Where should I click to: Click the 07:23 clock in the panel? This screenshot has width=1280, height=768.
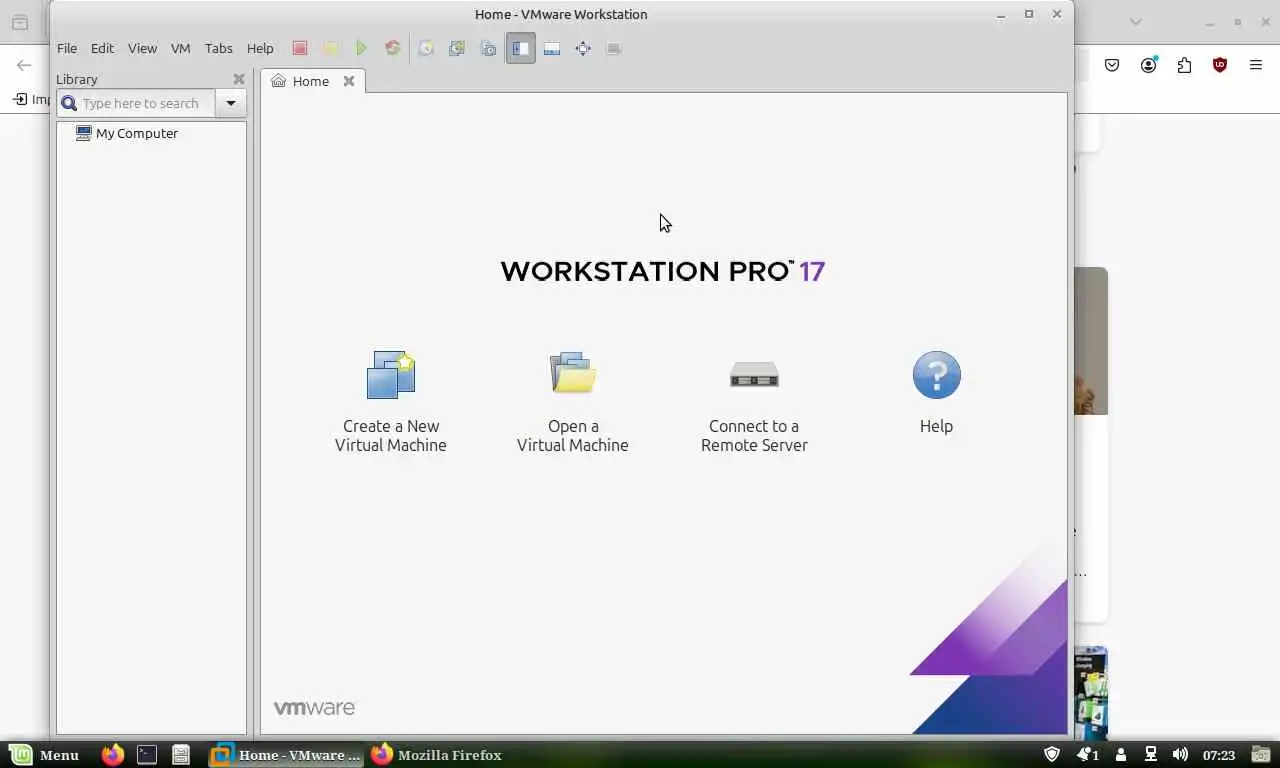point(1219,755)
